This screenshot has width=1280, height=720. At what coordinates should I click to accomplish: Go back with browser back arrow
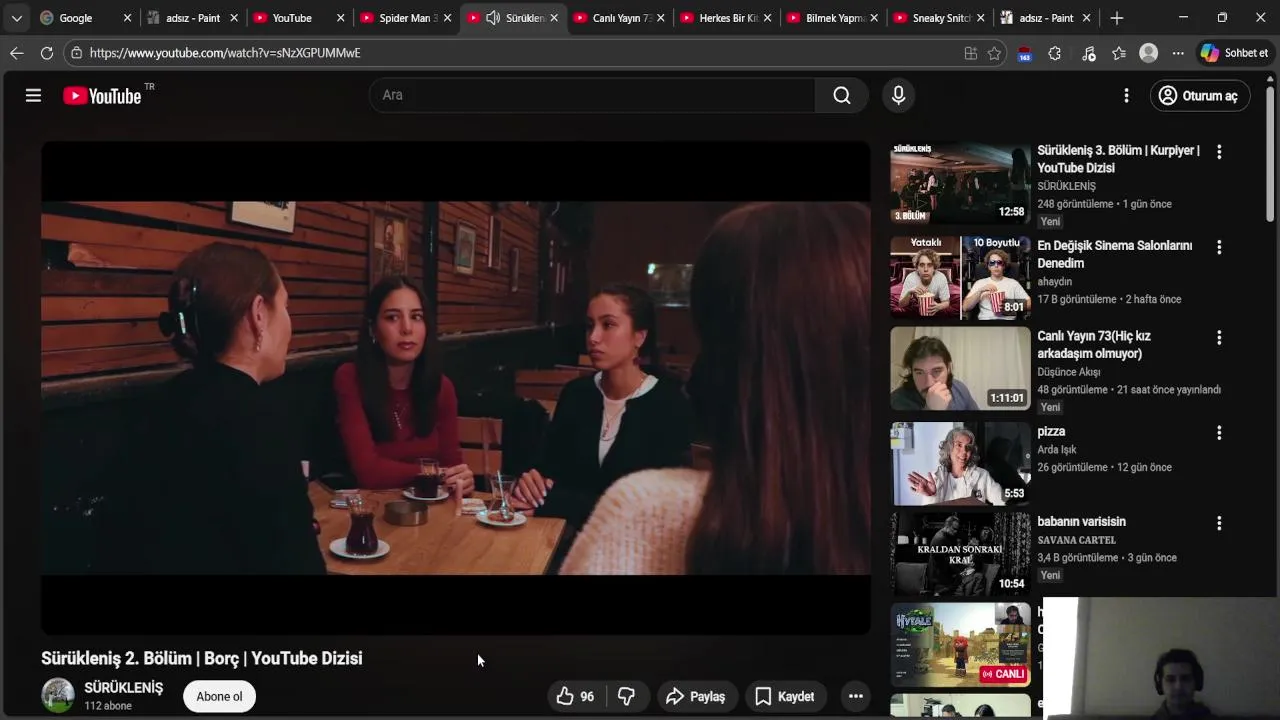point(17,53)
